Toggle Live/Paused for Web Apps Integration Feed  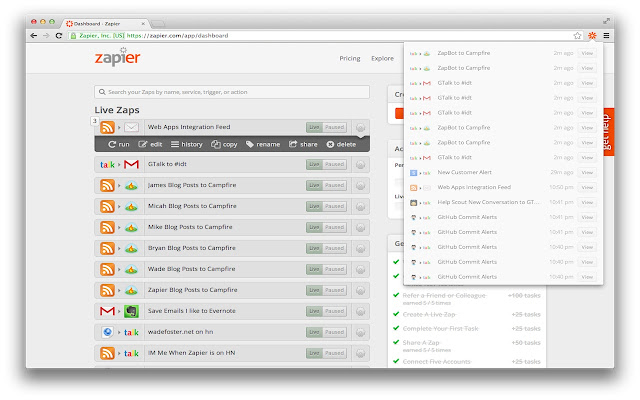(x=327, y=127)
